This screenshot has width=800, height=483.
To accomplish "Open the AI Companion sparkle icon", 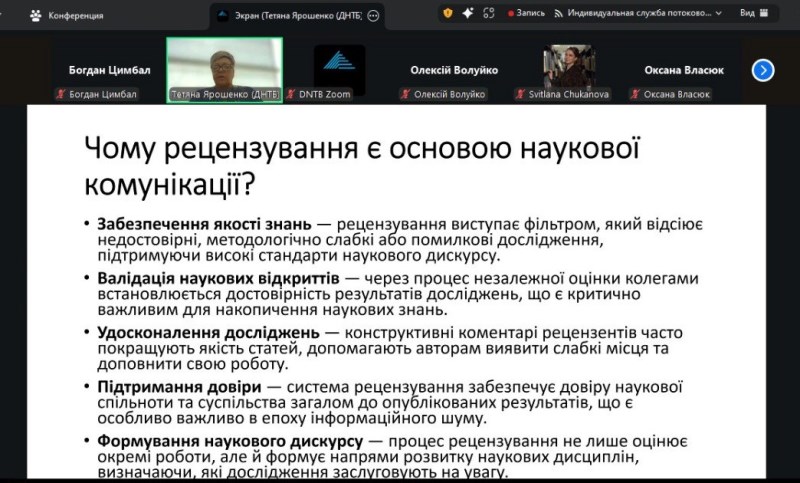I will tap(467, 13).
